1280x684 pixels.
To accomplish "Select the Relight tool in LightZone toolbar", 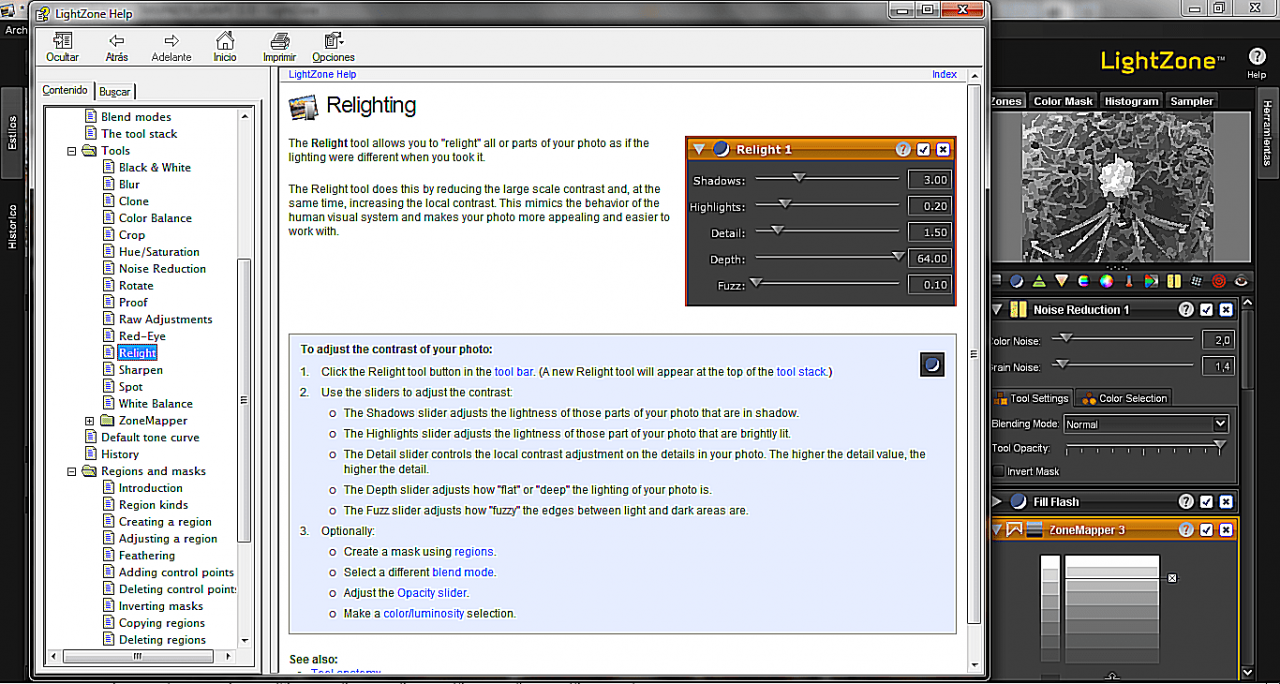I will point(1016,281).
